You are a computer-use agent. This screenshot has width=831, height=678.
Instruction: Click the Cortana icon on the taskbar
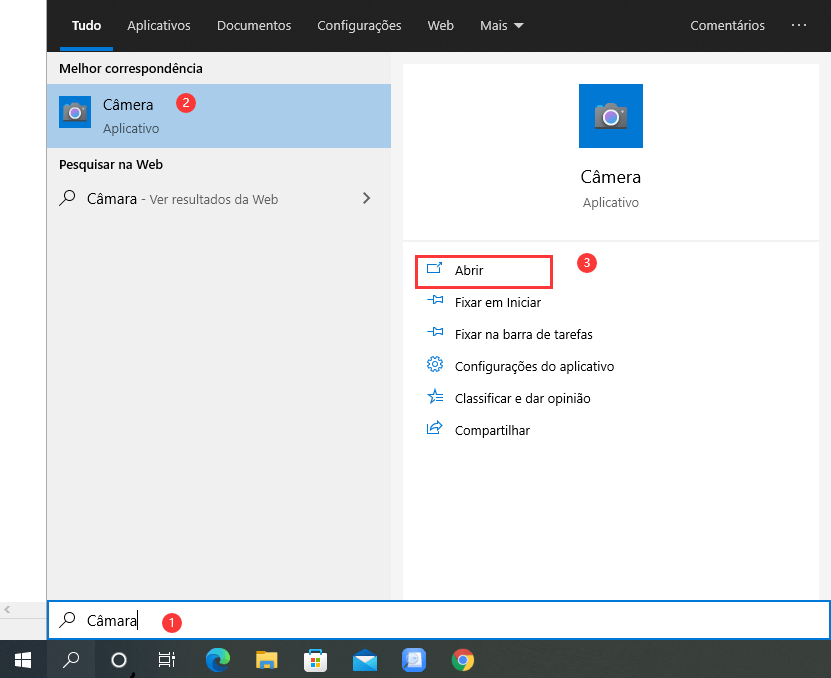pos(119,660)
